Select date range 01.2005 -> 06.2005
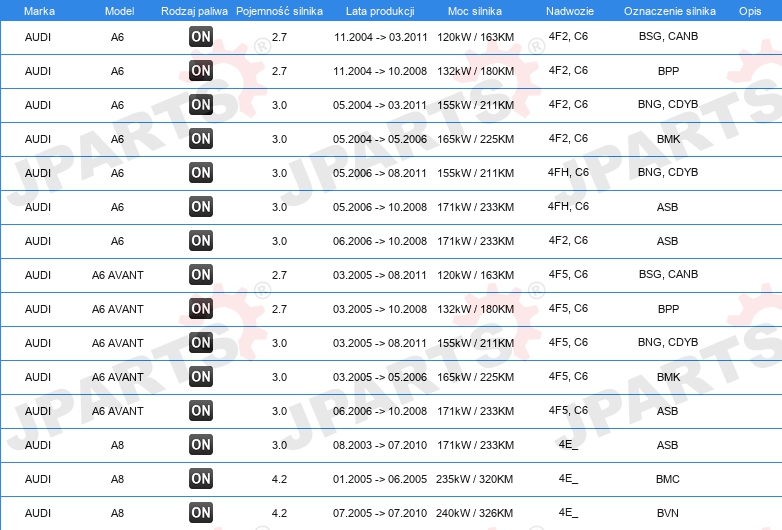This screenshot has width=782, height=530. pyautogui.click(x=380, y=479)
